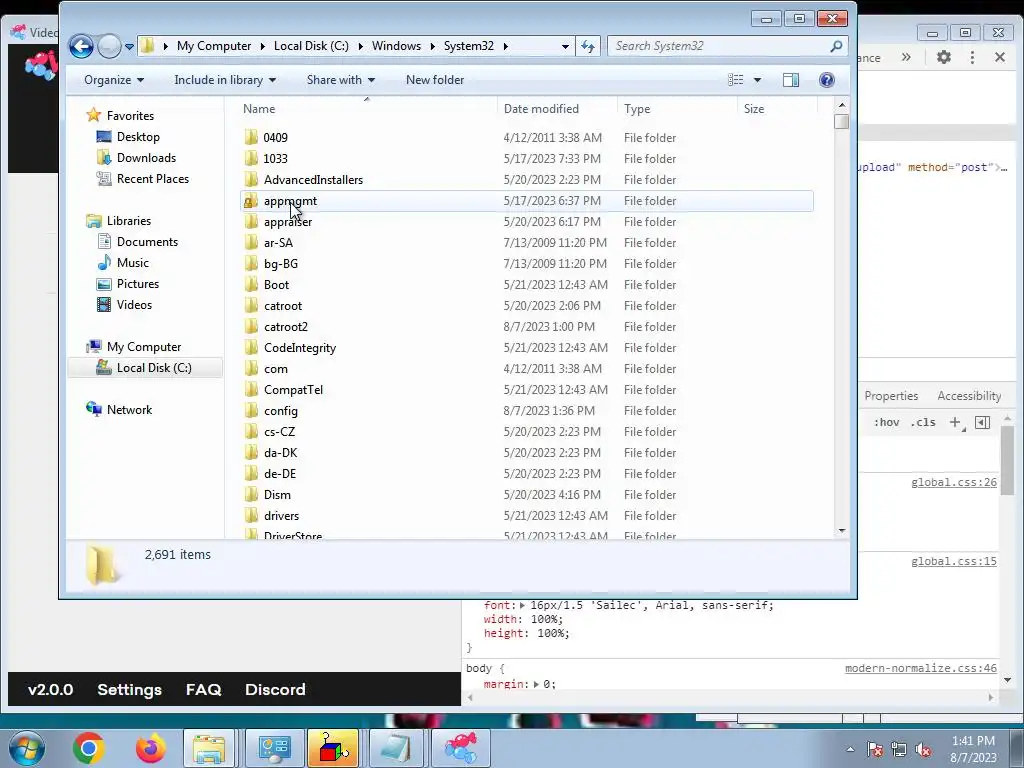The height and width of the screenshot is (768, 1024).
Task: Select Windows in the address breadcrumb
Action: click(396, 46)
